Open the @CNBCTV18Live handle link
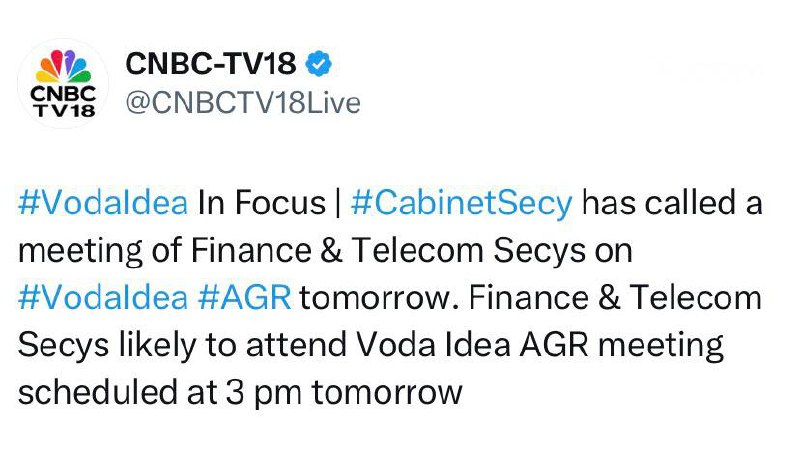The width and height of the screenshot is (800, 451). 243,103
